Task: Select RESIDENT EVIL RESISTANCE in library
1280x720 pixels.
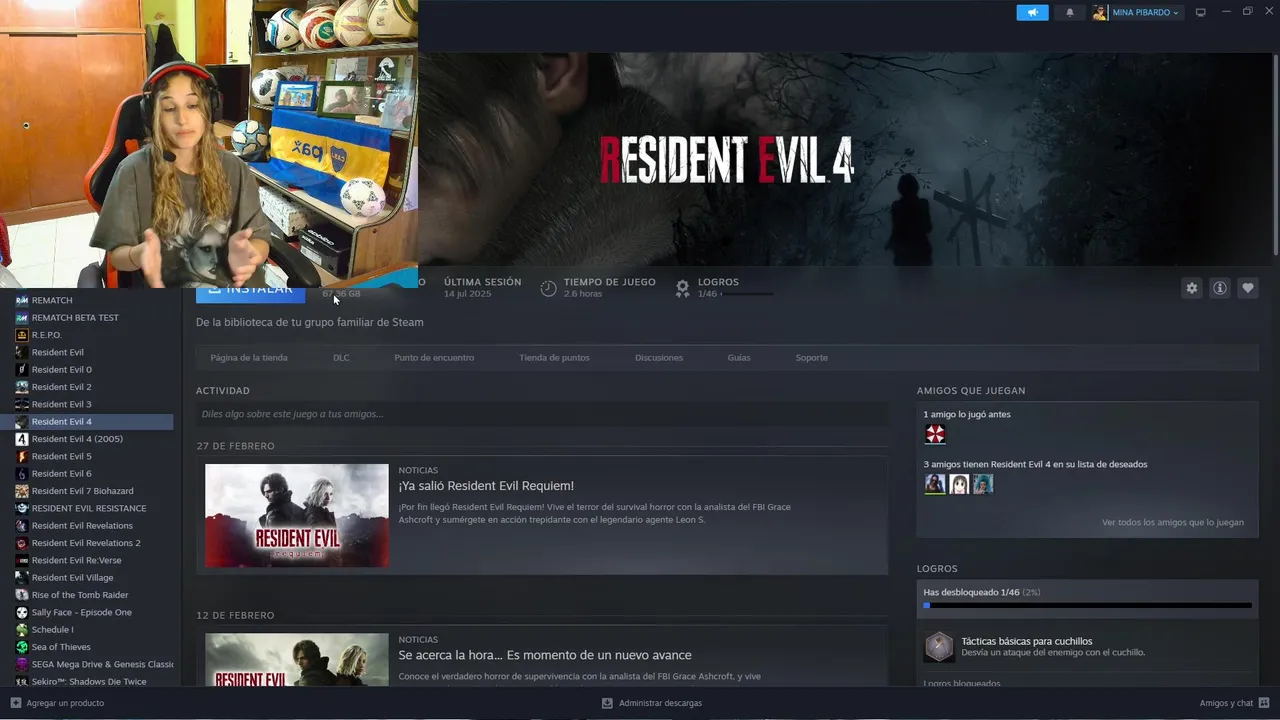Action: tap(87, 508)
